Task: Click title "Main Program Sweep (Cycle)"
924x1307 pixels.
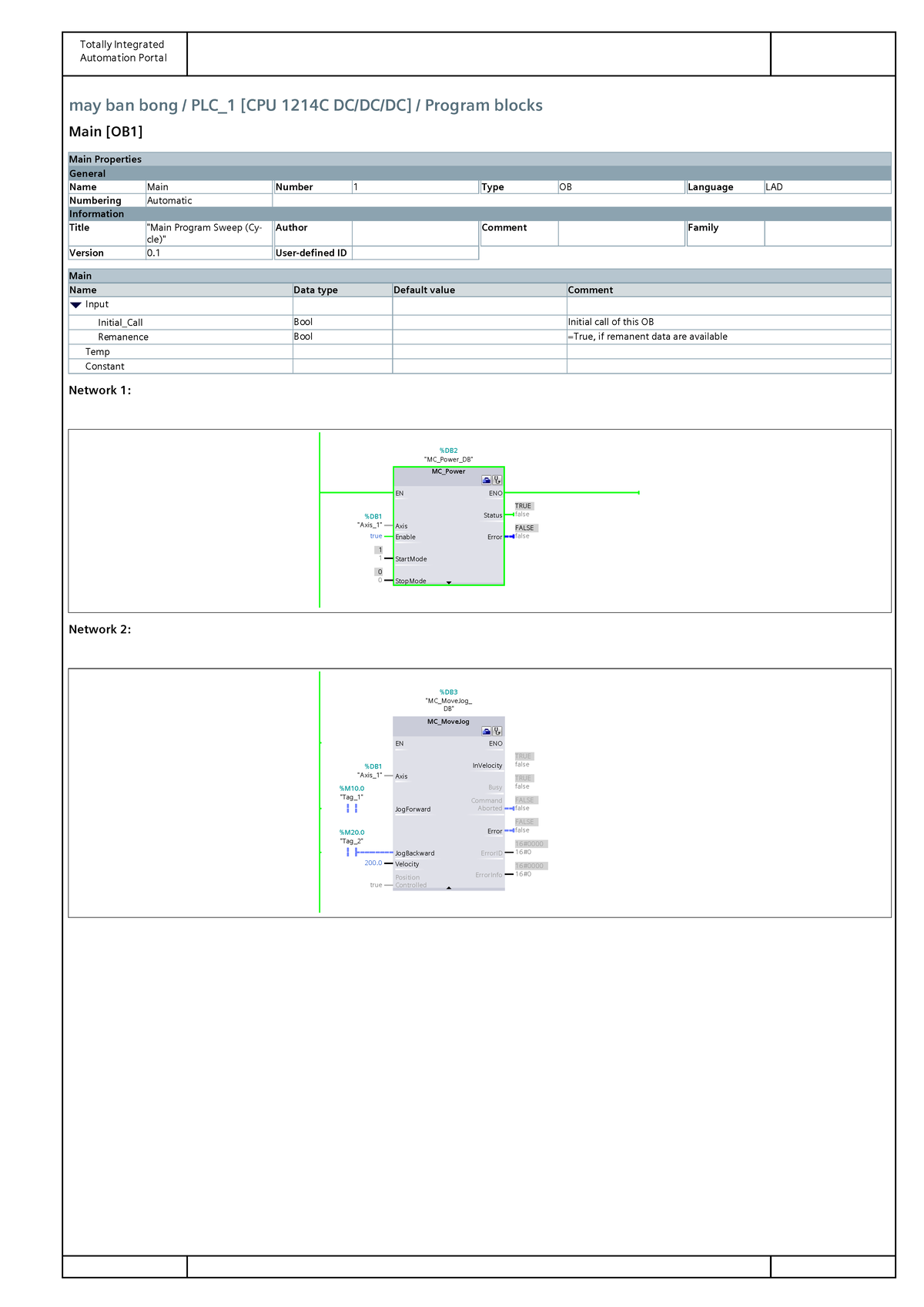Action: [205, 233]
